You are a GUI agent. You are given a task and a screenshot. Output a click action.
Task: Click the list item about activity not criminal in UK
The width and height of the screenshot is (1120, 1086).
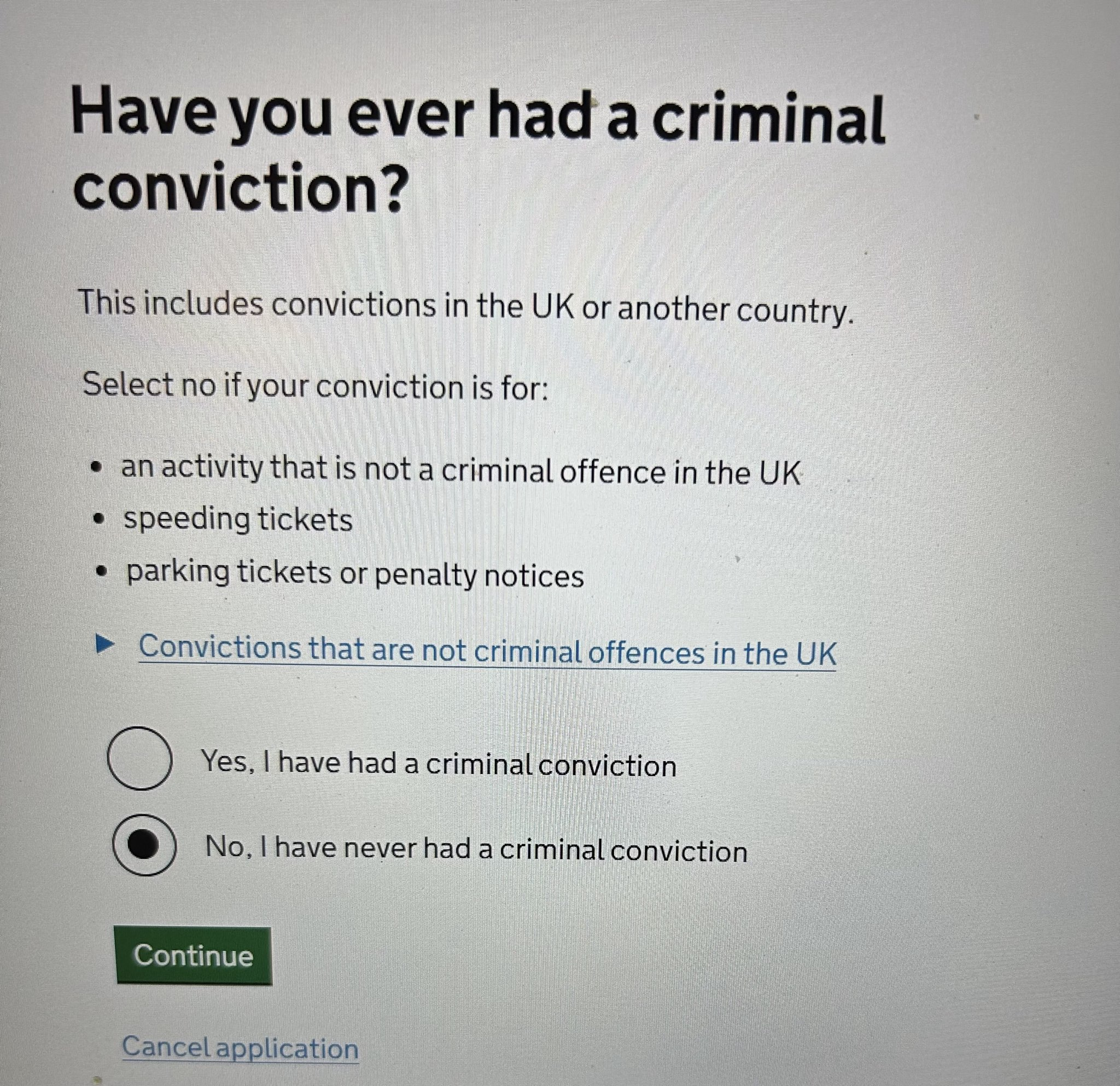[x=460, y=470]
